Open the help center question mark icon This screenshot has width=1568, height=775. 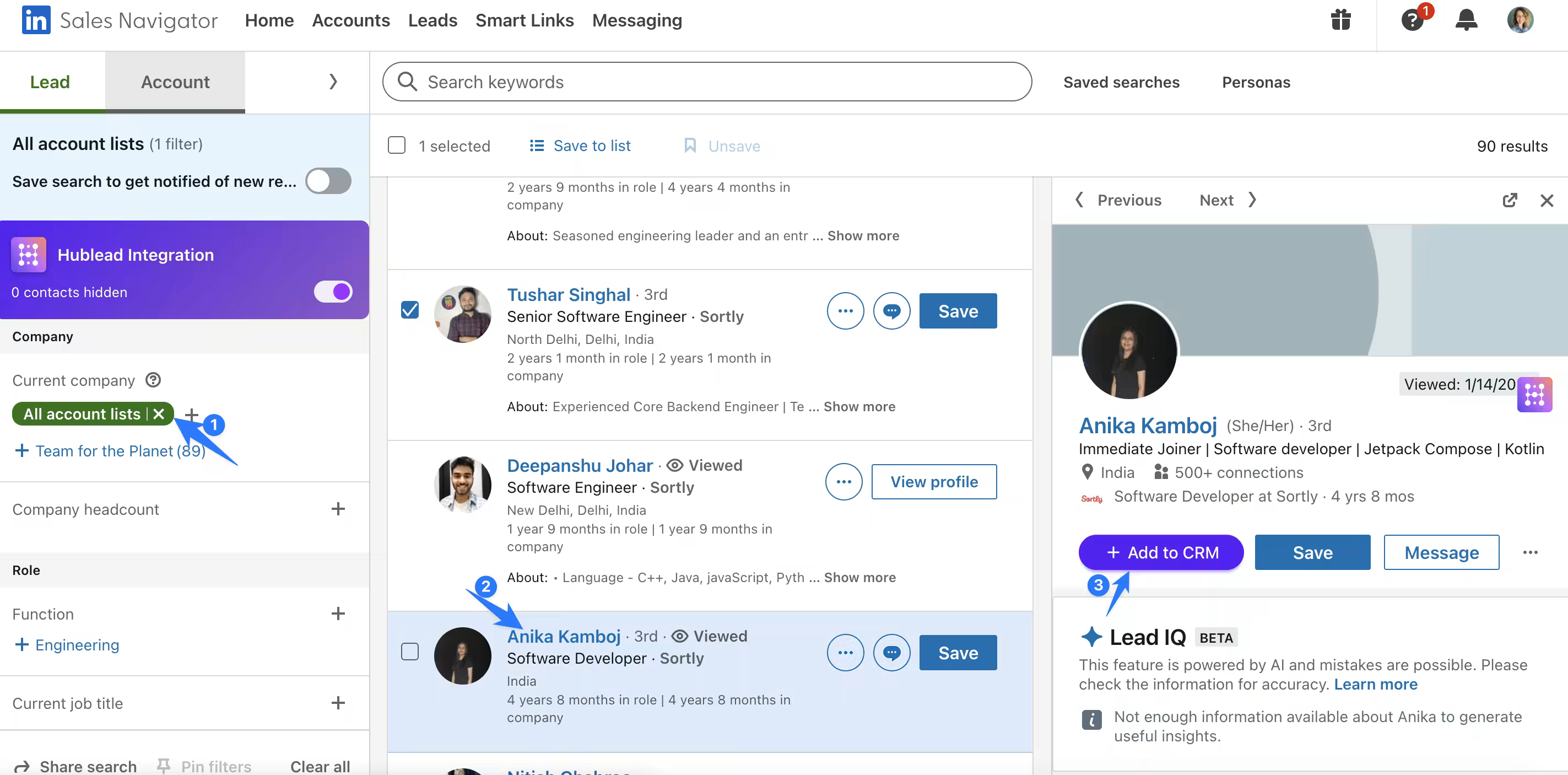coord(1412,20)
